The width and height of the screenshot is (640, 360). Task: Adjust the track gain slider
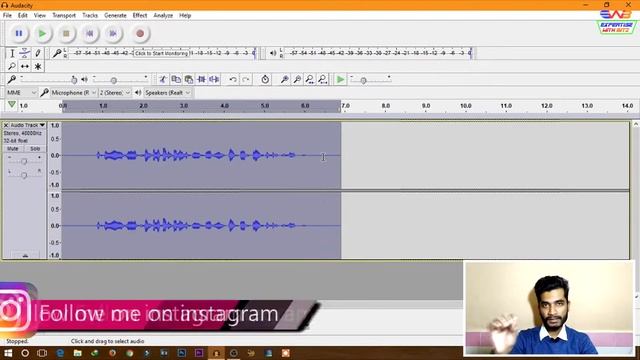tap(24, 161)
